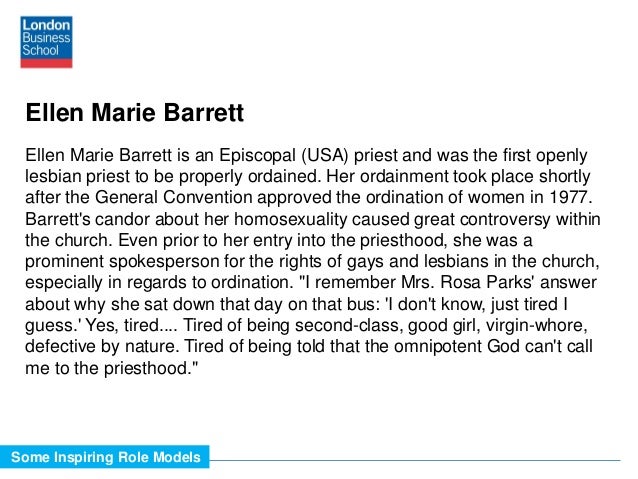Screen dimensions: 638x479
Task: Click the London Business School logo
Action: point(46,42)
